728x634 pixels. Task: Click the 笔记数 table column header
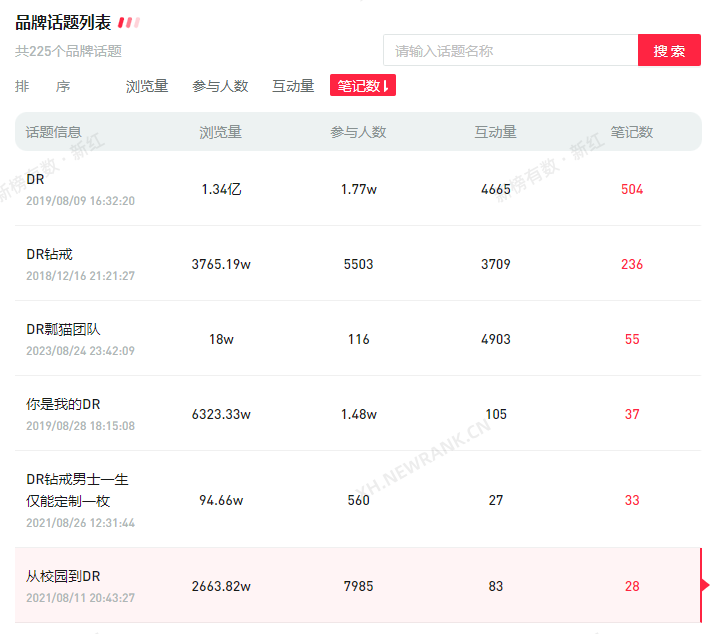point(632,132)
